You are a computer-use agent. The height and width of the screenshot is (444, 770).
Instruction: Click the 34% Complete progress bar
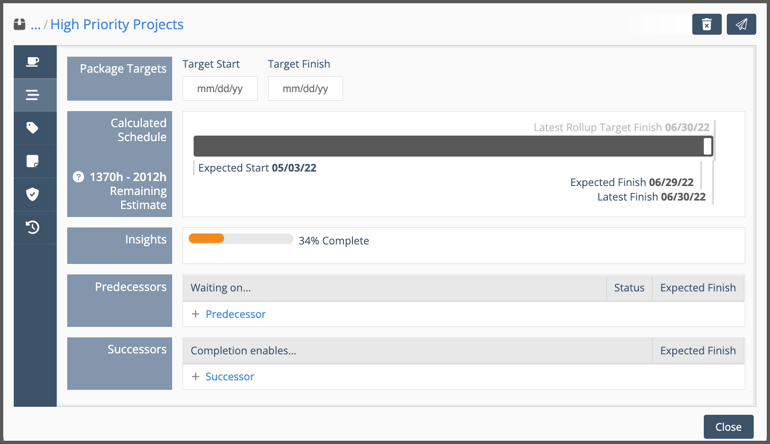click(240, 239)
